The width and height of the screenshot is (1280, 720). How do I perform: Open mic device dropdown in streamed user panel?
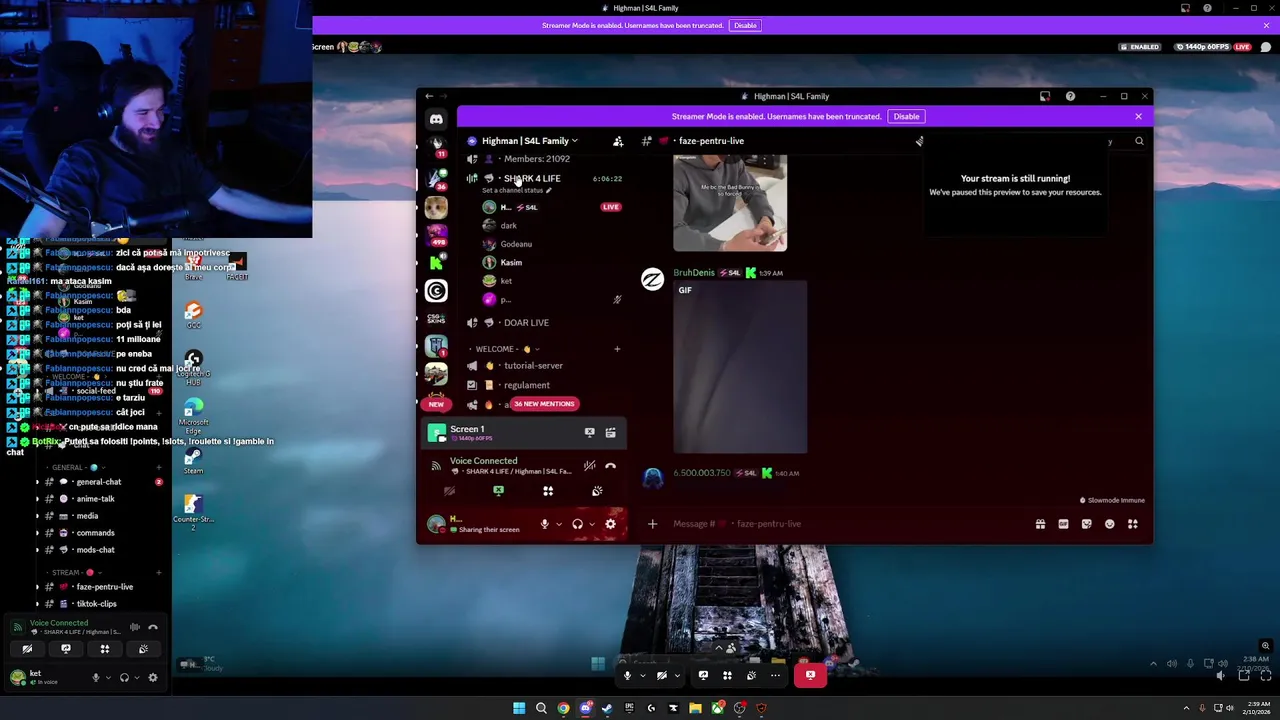[x=558, y=524]
